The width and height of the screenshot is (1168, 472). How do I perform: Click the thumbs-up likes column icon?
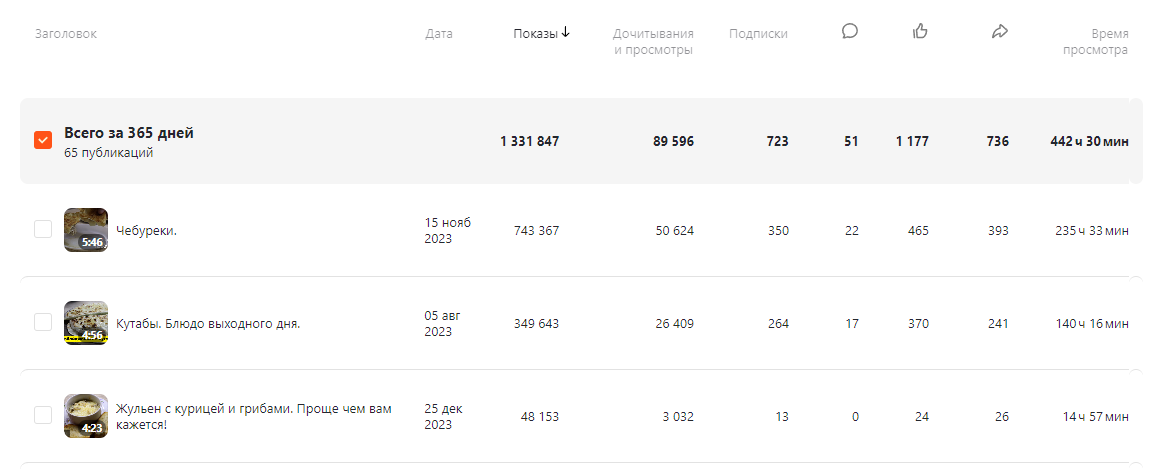pos(920,31)
